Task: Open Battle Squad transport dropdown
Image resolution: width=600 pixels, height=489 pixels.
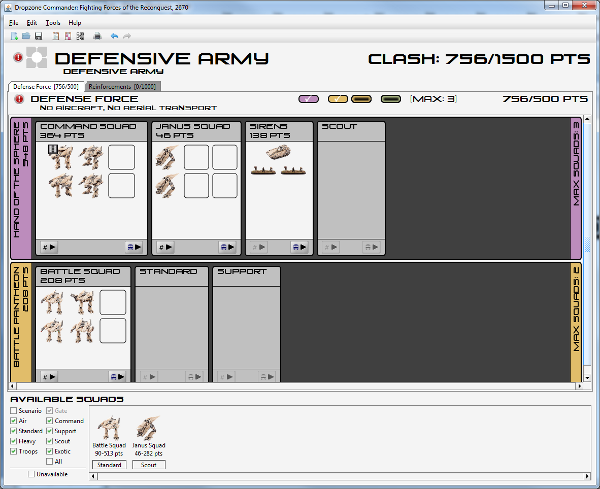Action: point(117,377)
